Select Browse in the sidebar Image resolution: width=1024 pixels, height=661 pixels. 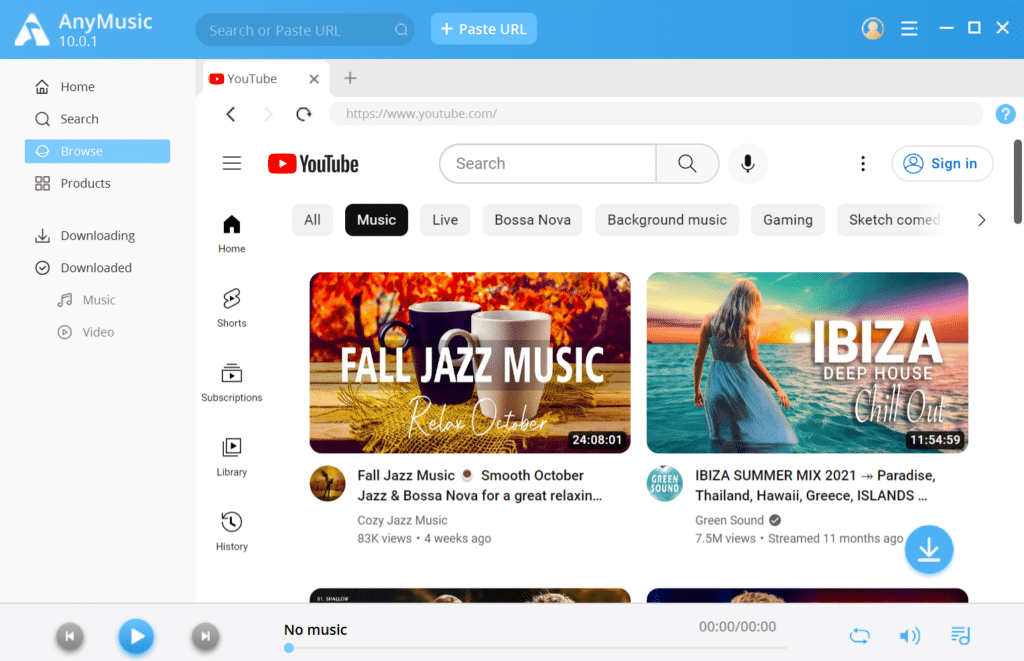coord(97,151)
